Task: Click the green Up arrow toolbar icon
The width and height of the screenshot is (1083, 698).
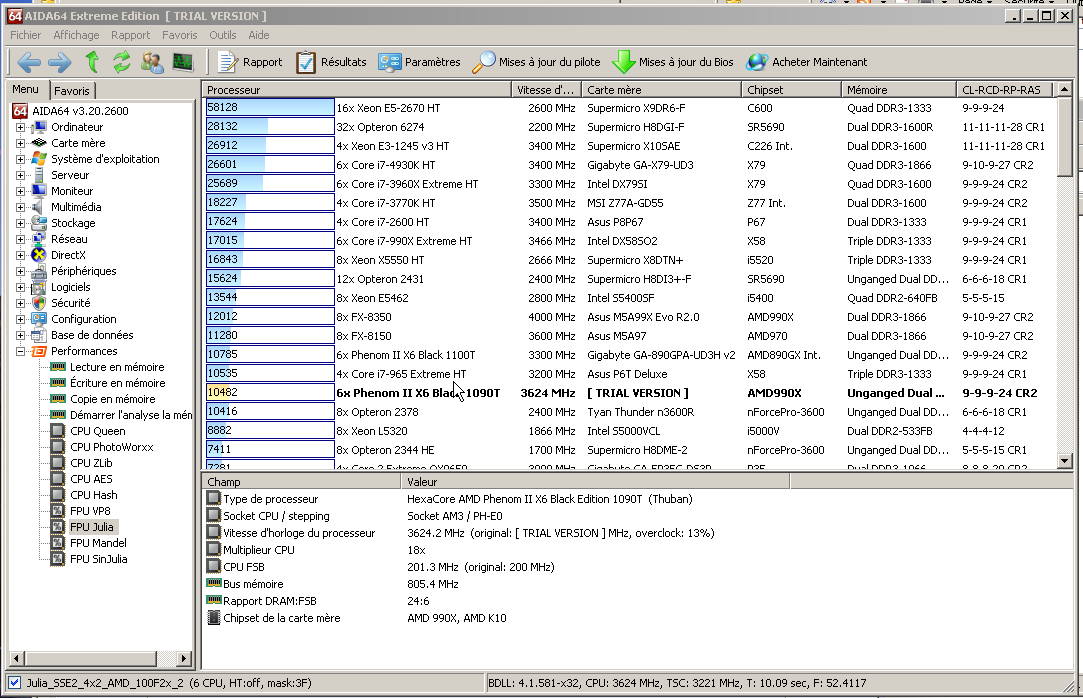Action: pyautogui.click(x=92, y=62)
